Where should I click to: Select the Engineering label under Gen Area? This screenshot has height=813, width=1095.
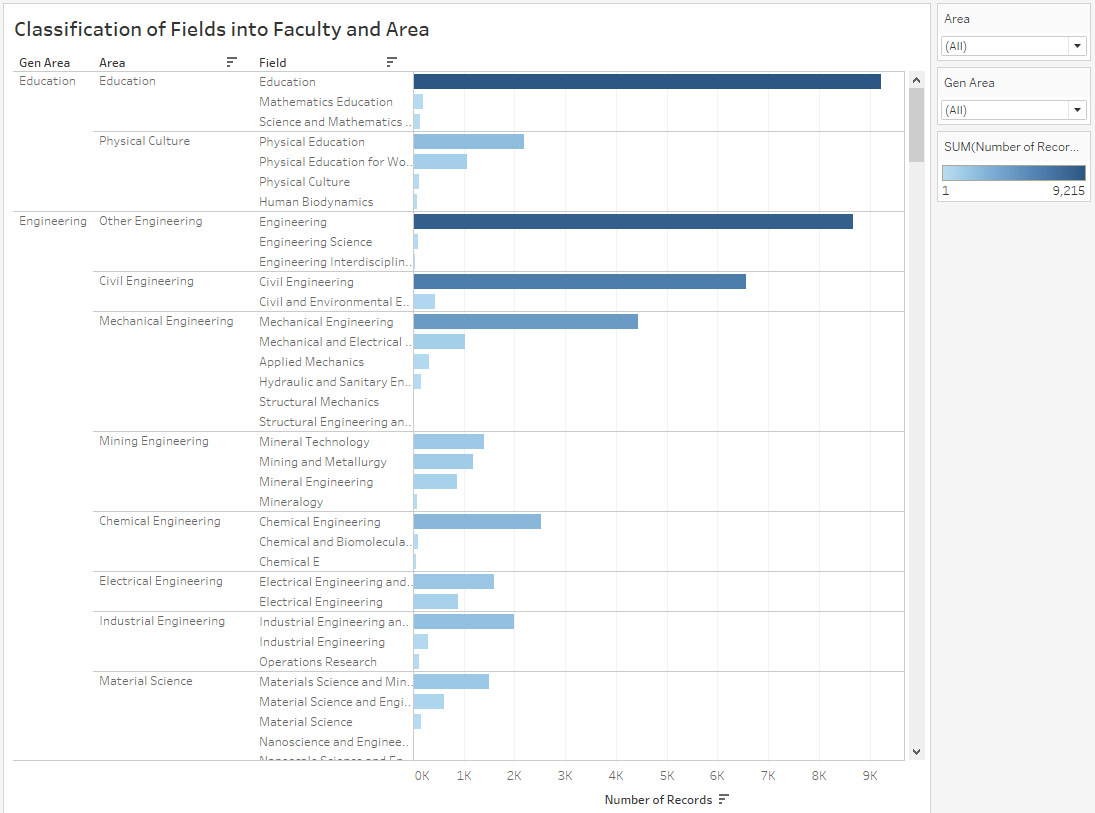point(52,221)
